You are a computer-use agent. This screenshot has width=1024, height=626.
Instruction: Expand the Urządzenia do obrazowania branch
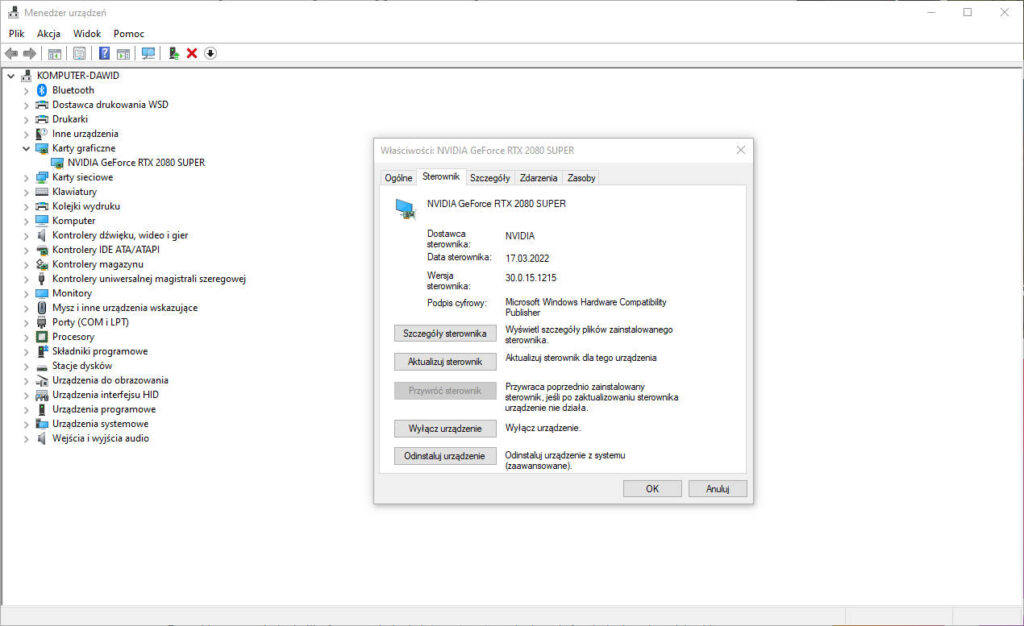click(x=26, y=381)
